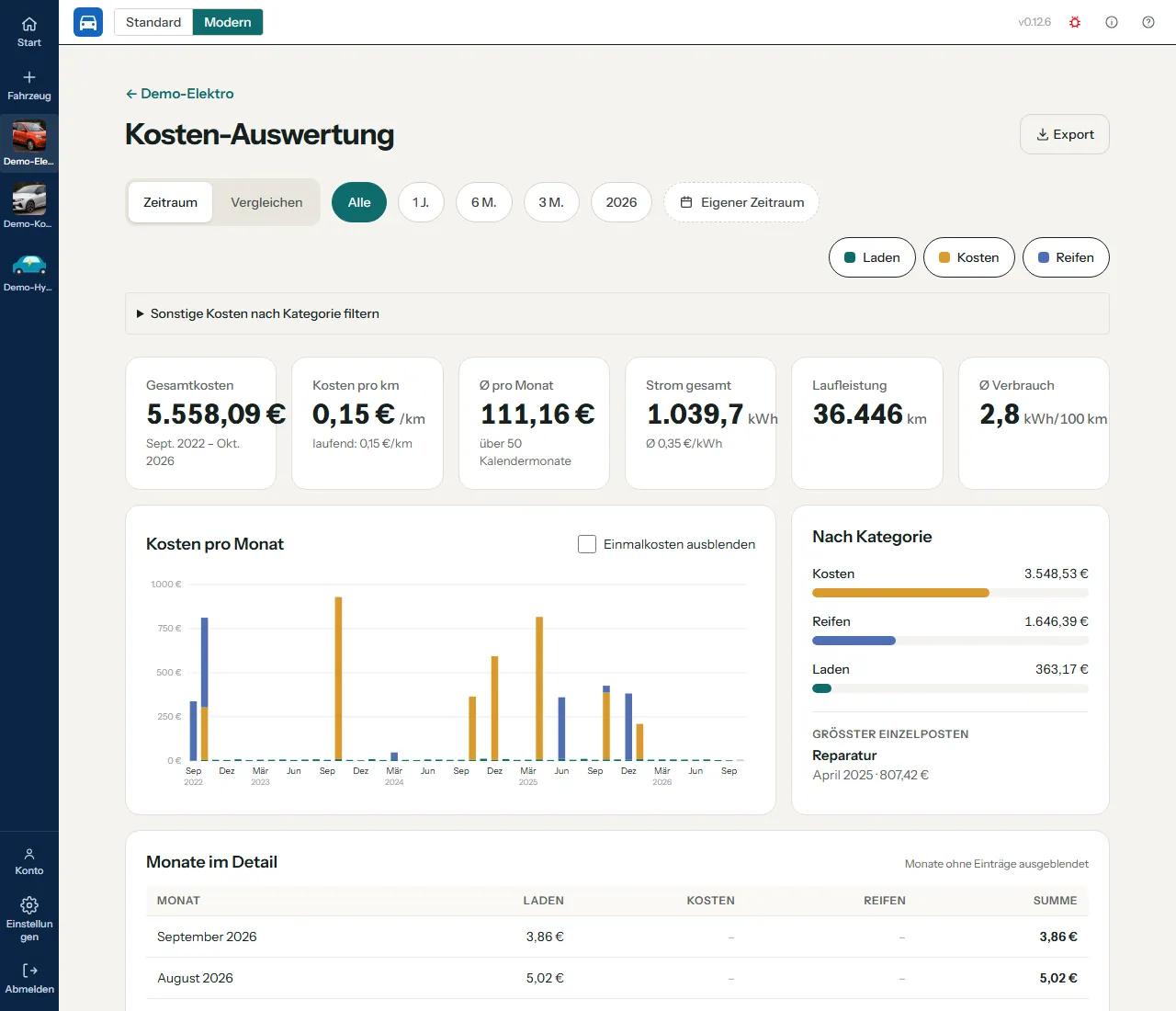Toggle the Kosten category filter chip

coord(968,257)
